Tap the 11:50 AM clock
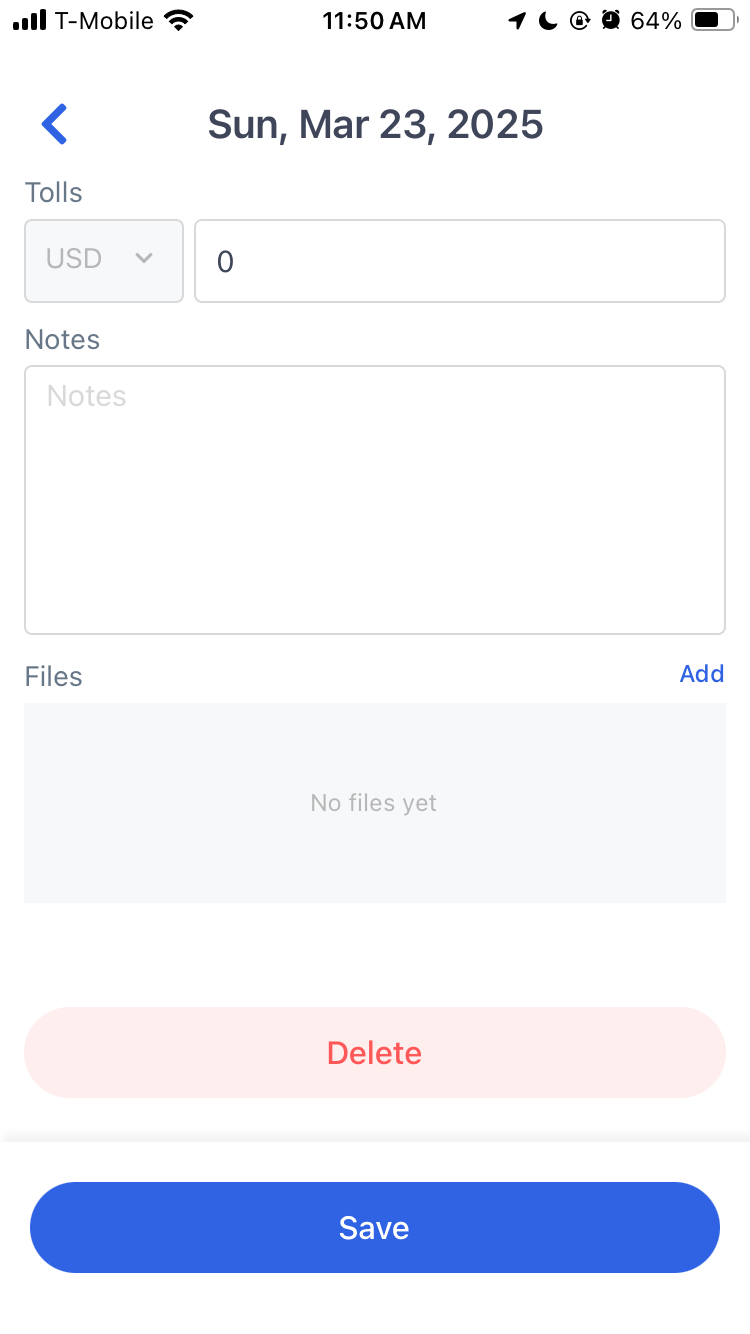 pyautogui.click(x=375, y=20)
